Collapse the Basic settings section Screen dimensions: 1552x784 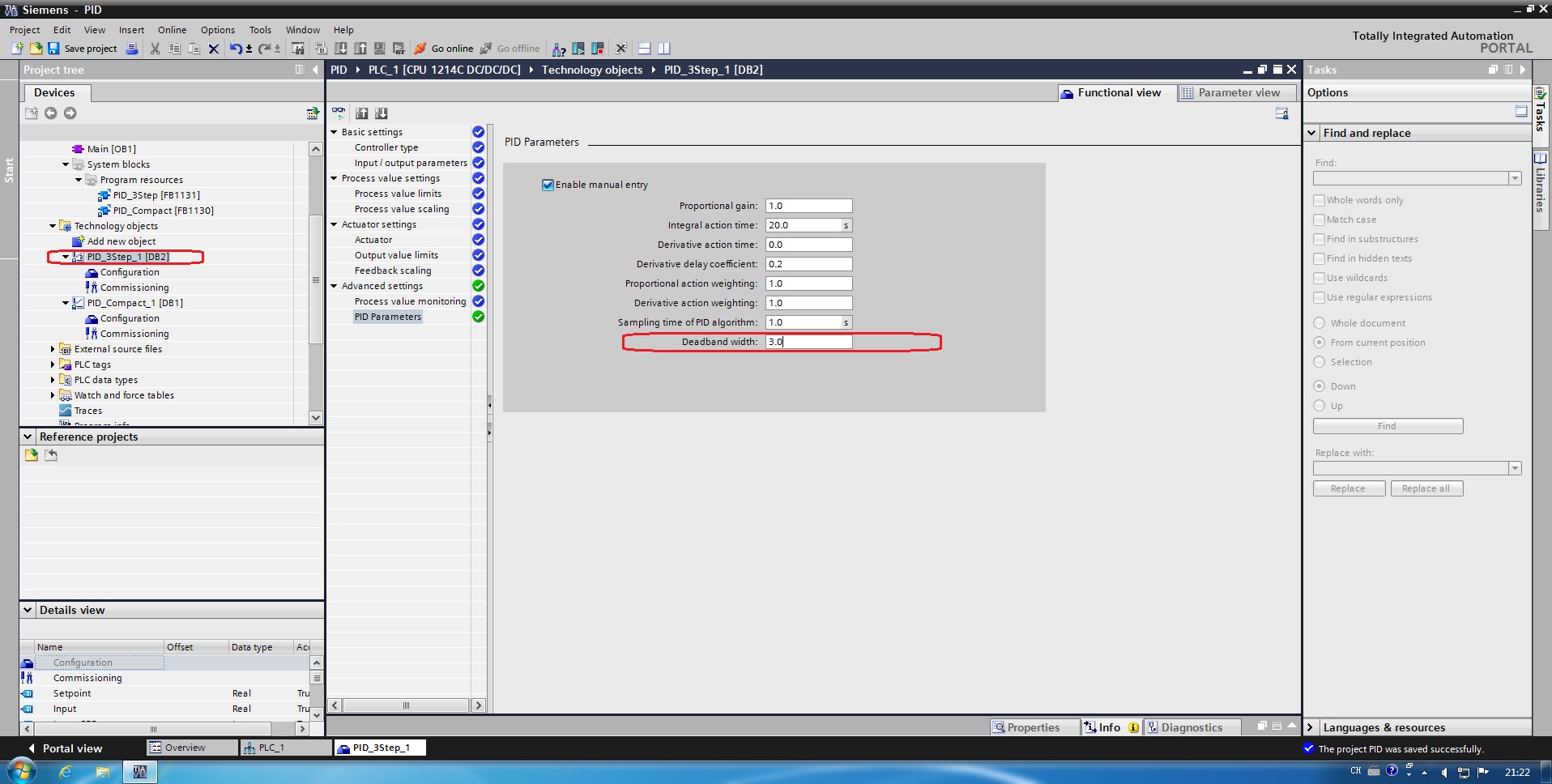334,132
